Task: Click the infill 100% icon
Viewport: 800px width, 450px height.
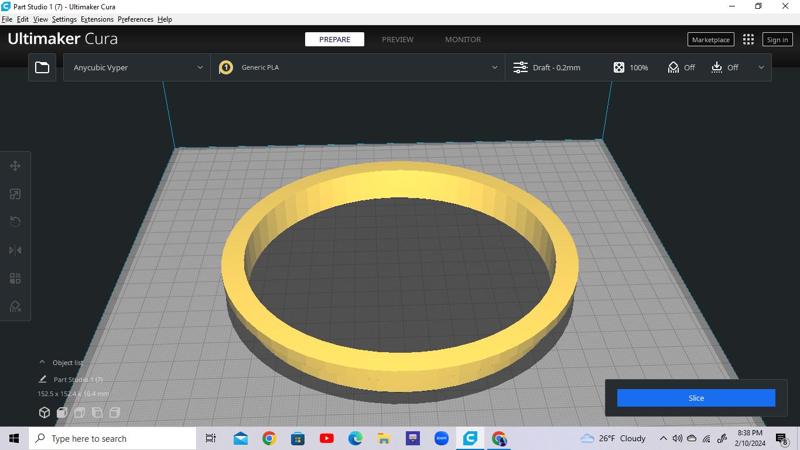Action: pyautogui.click(x=618, y=67)
